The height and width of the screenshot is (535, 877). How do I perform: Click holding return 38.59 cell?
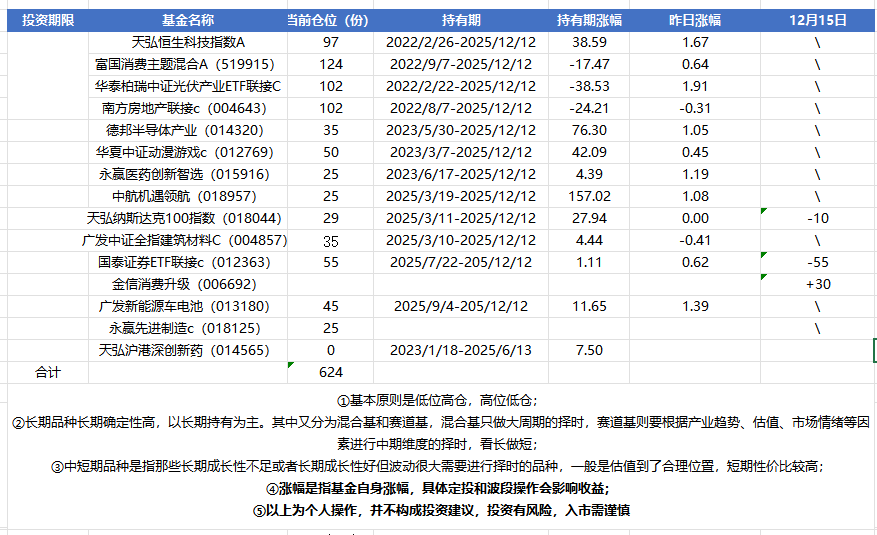point(589,42)
